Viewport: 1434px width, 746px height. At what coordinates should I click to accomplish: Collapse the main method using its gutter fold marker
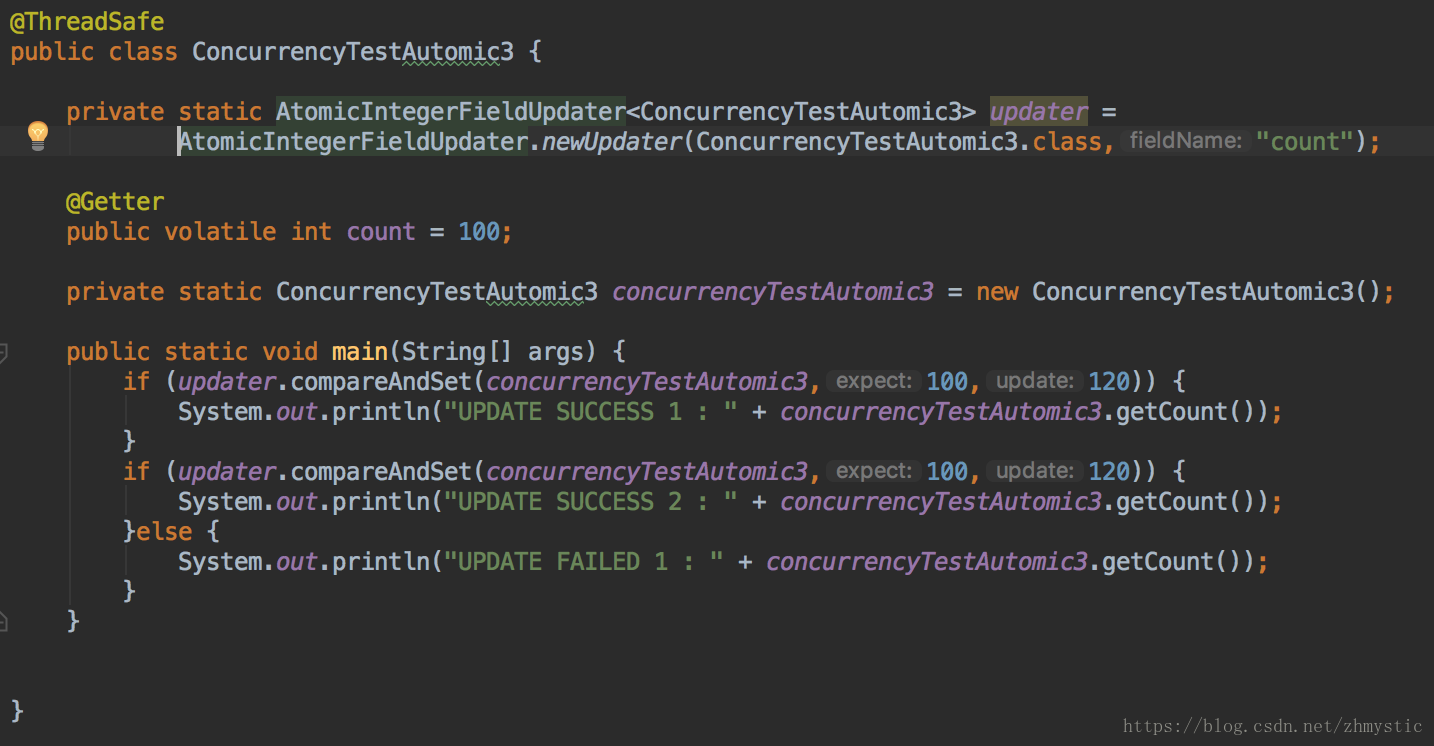coord(3,352)
